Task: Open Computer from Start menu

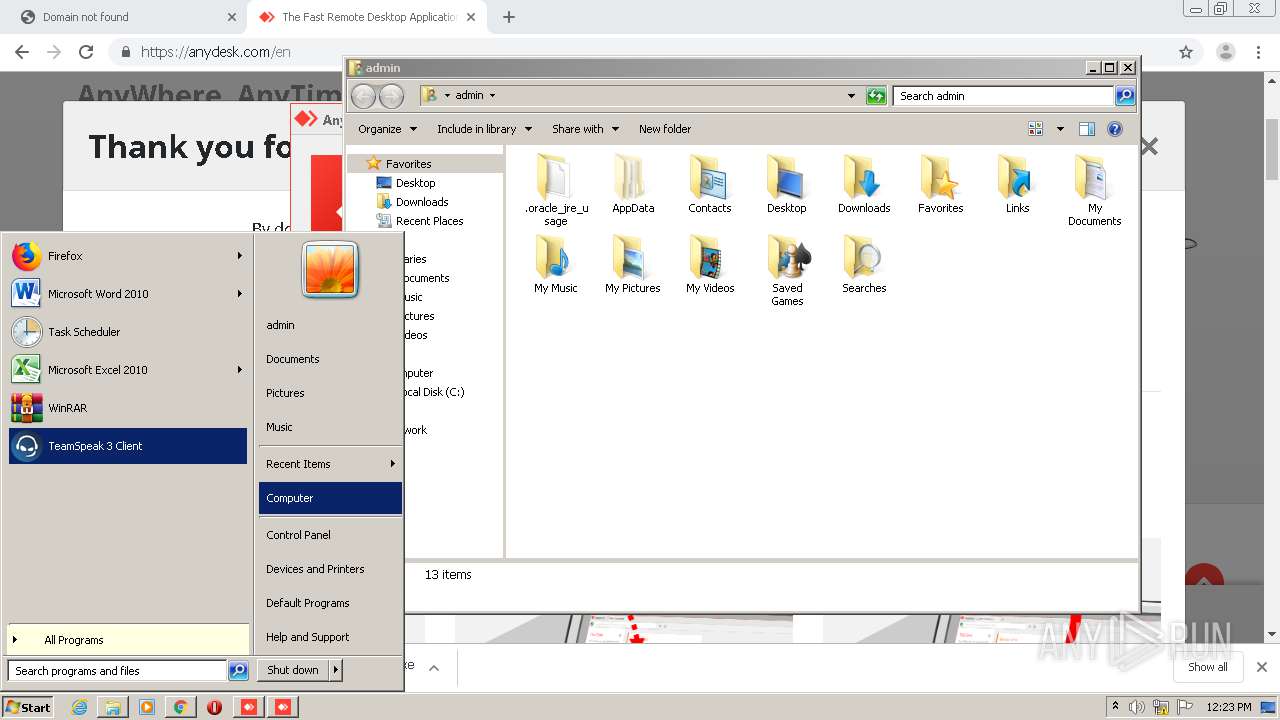Action: point(330,498)
